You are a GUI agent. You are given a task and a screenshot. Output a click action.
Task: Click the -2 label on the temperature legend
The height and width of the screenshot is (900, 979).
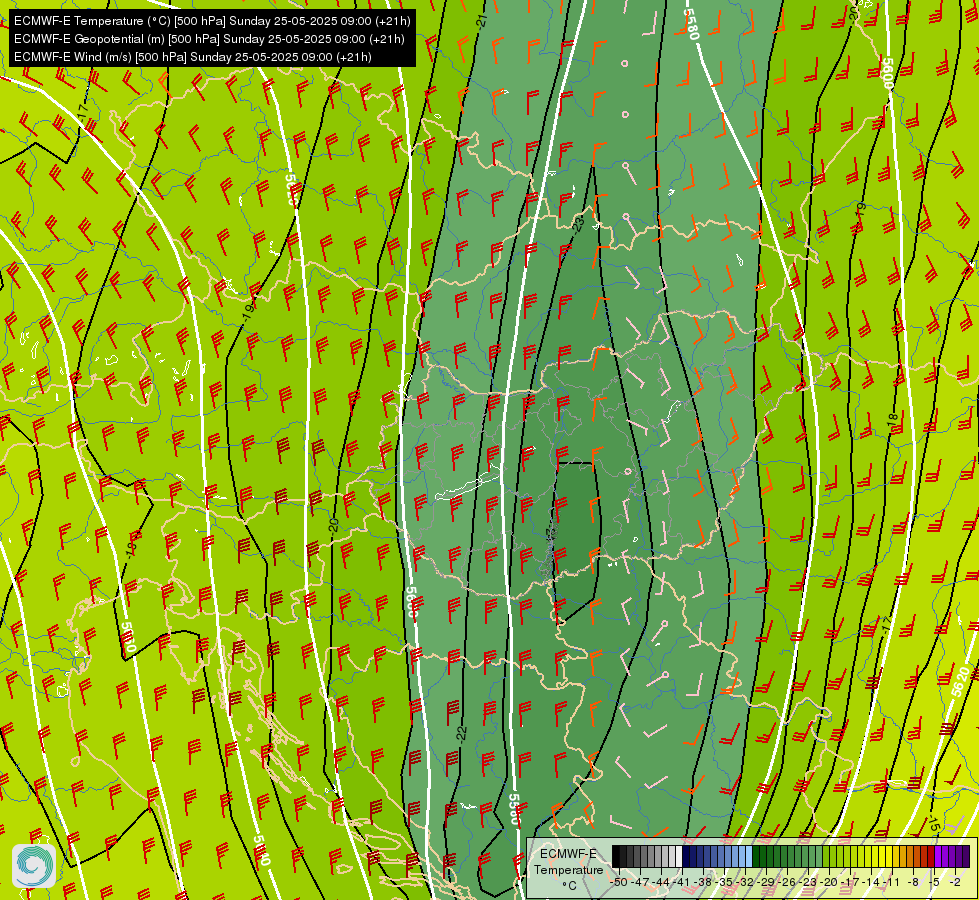(955, 882)
